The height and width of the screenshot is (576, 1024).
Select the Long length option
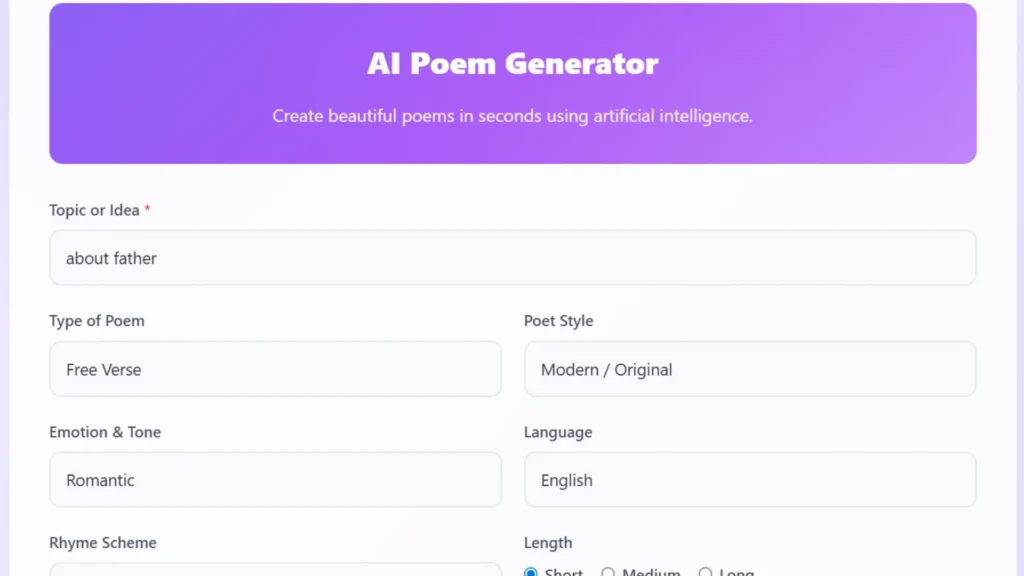[x=708, y=572]
